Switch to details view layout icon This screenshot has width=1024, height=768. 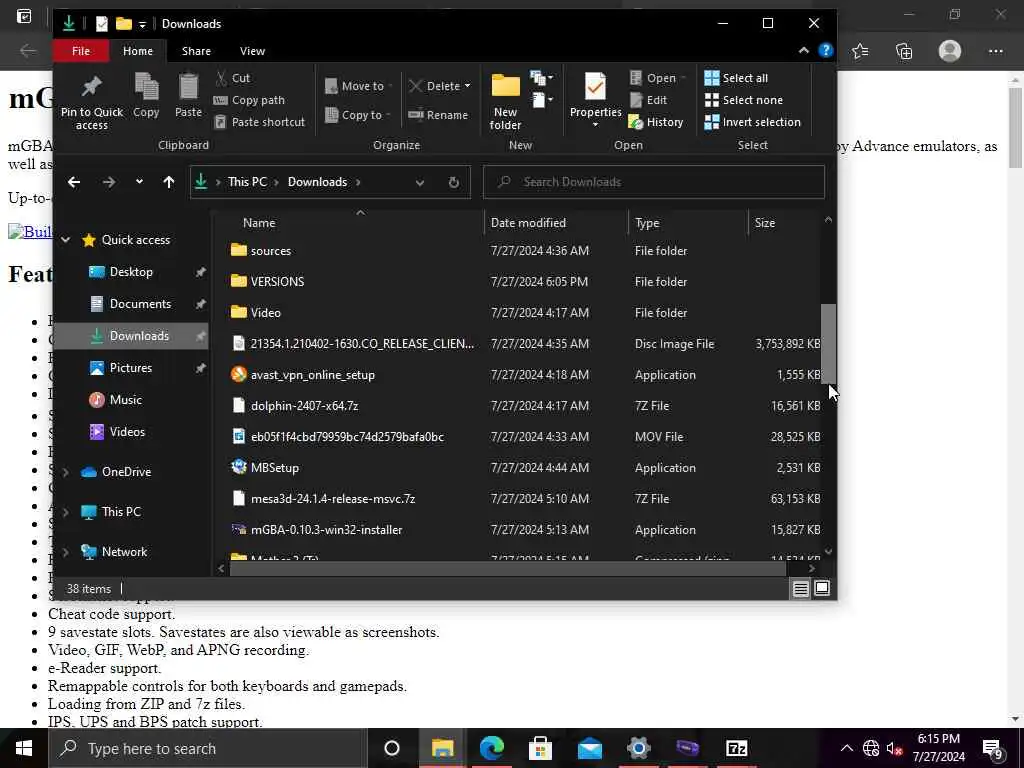pyautogui.click(x=801, y=589)
